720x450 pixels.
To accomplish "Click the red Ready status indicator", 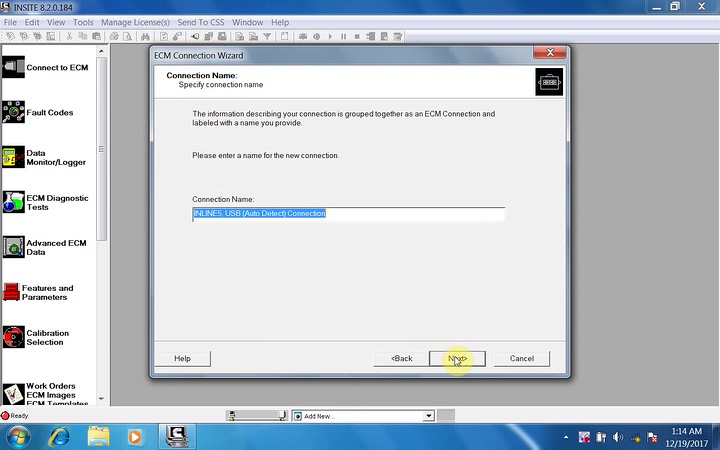I will [5, 416].
